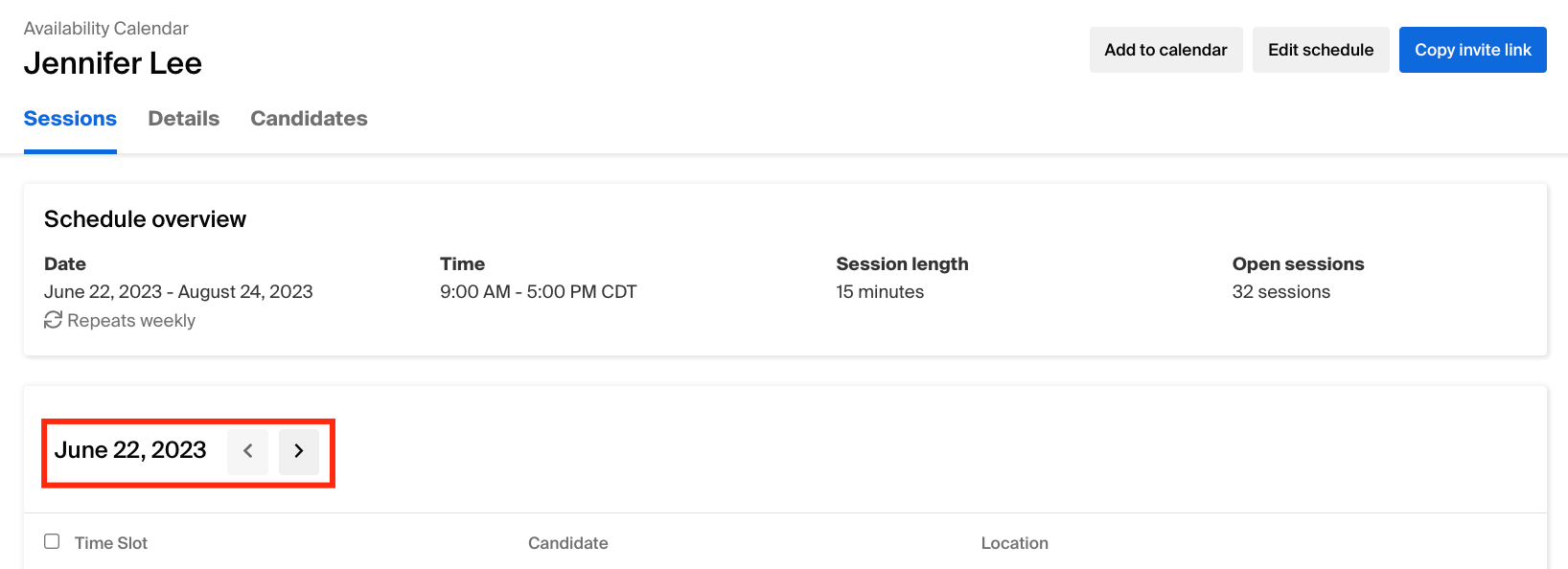Click the Jennifer Lee page title

coord(113,63)
